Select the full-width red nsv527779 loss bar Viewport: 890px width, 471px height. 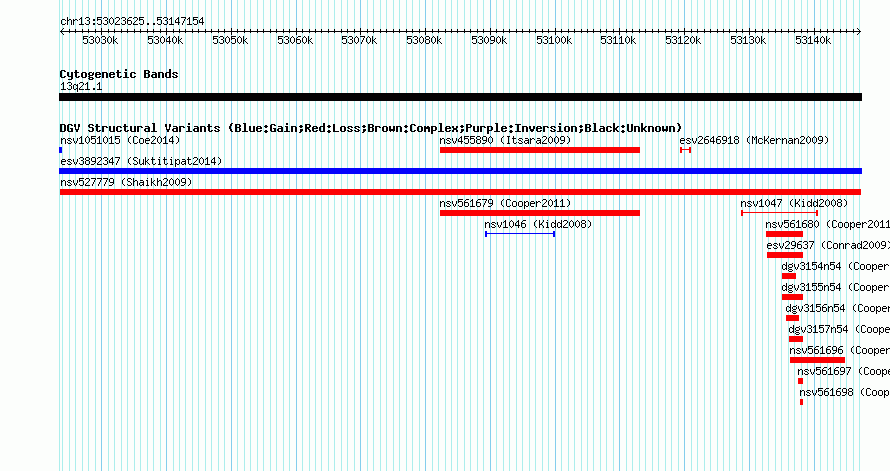pos(460,192)
